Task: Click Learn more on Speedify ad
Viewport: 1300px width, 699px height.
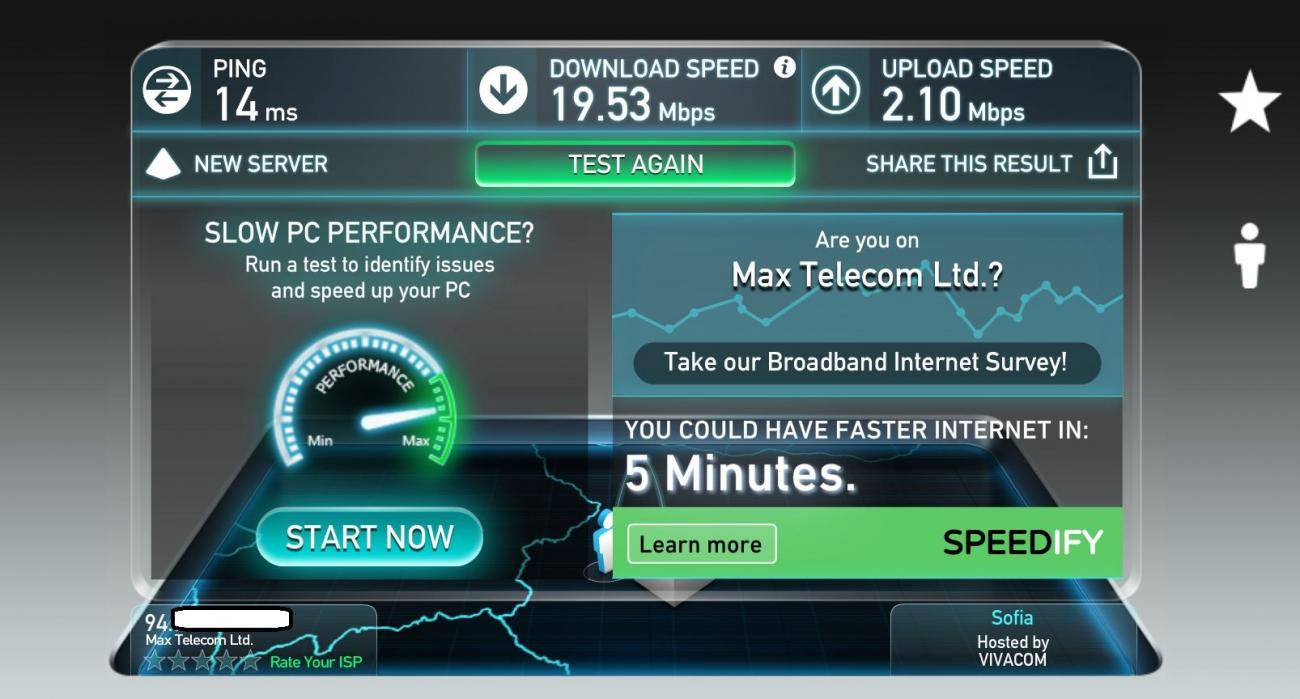Action: pos(701,544)
